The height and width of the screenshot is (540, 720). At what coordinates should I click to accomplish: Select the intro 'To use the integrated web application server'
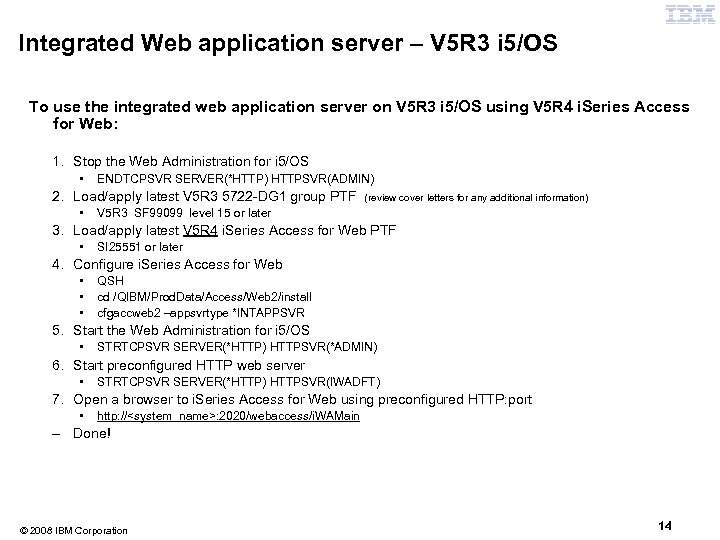coord(359,115)
